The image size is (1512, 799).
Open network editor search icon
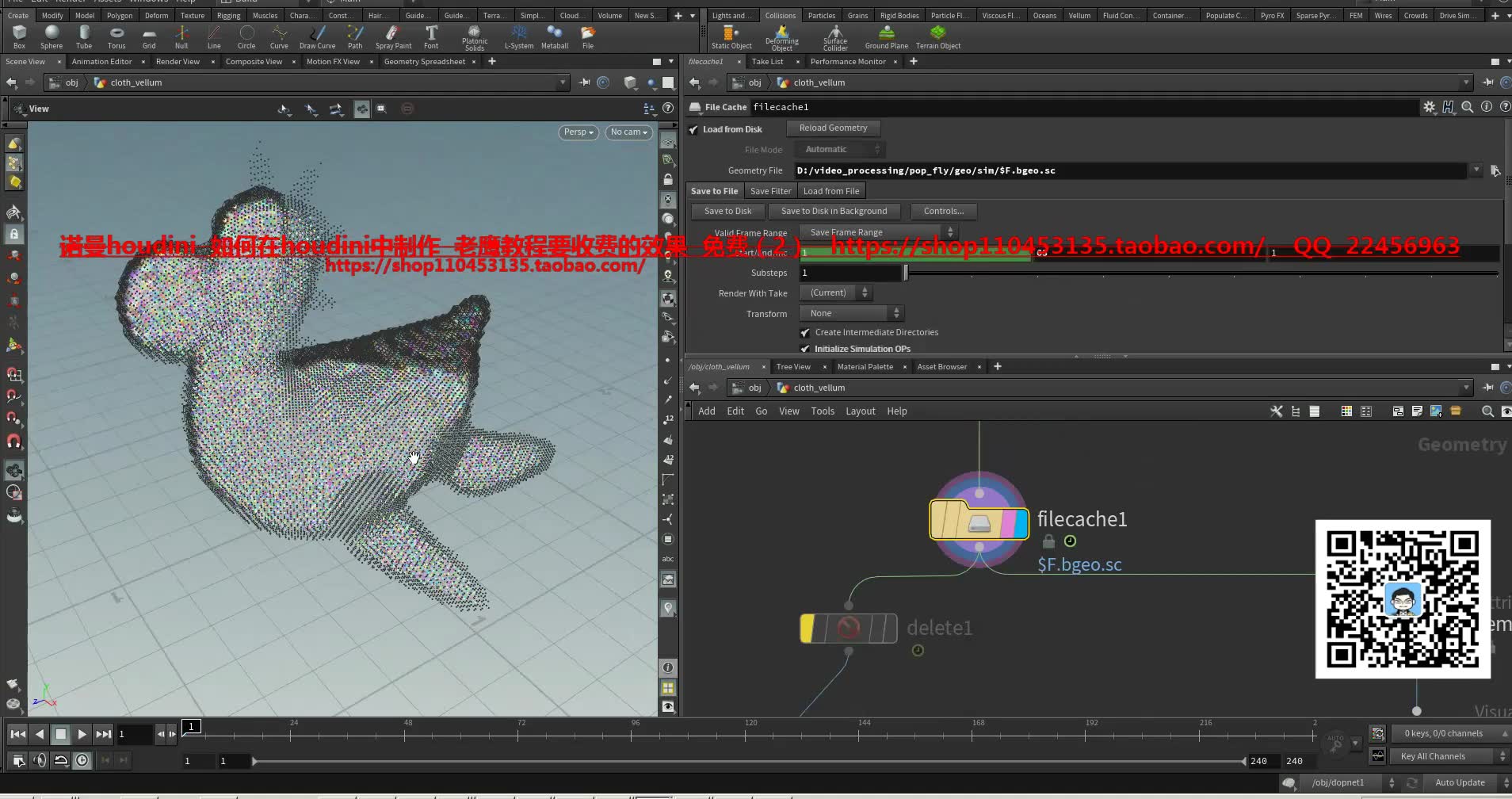(1487, 411)
